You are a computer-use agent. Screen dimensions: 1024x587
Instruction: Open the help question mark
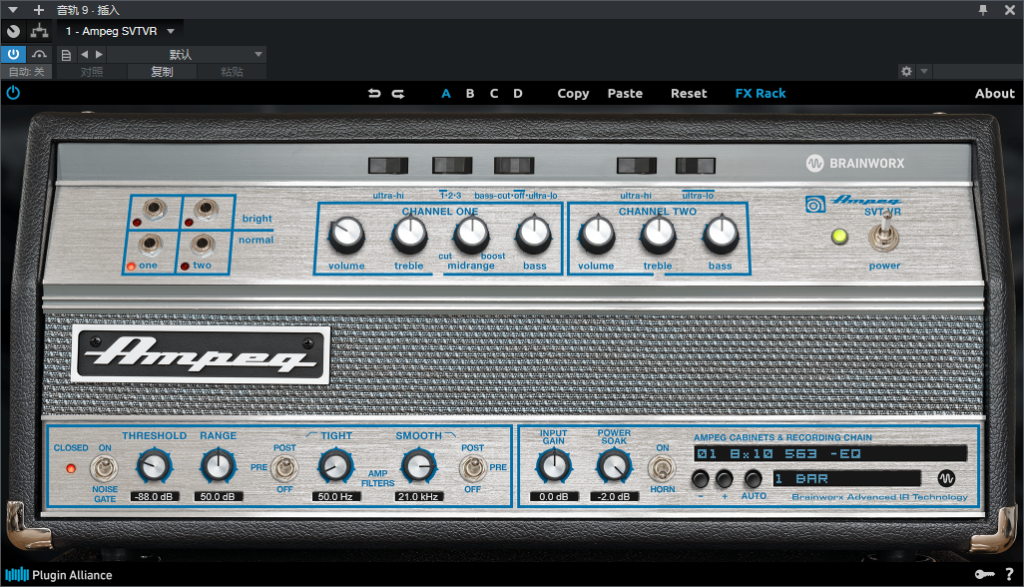point(1009,574)
